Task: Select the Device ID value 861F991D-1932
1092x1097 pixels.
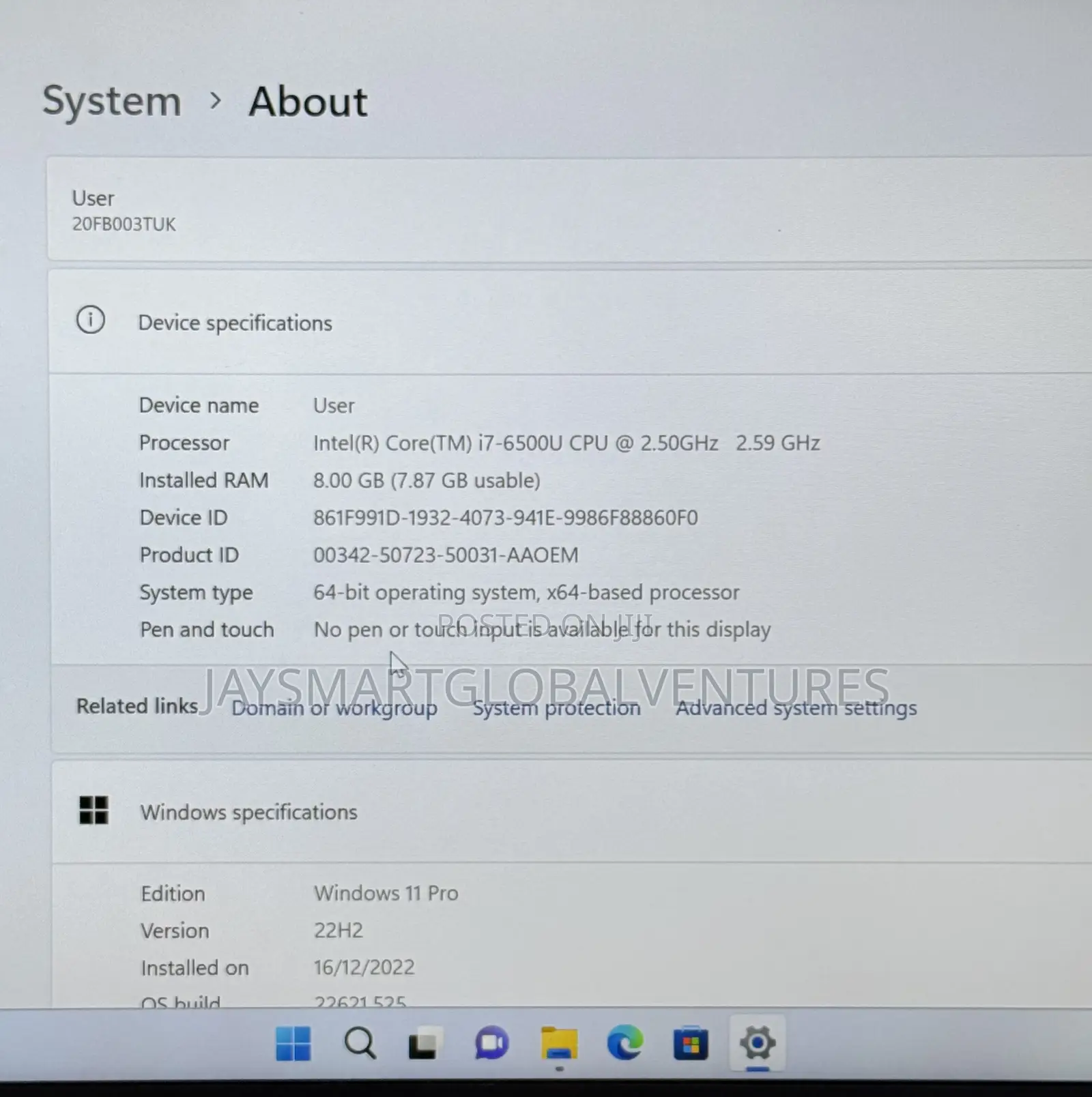Action: point(505,518)
